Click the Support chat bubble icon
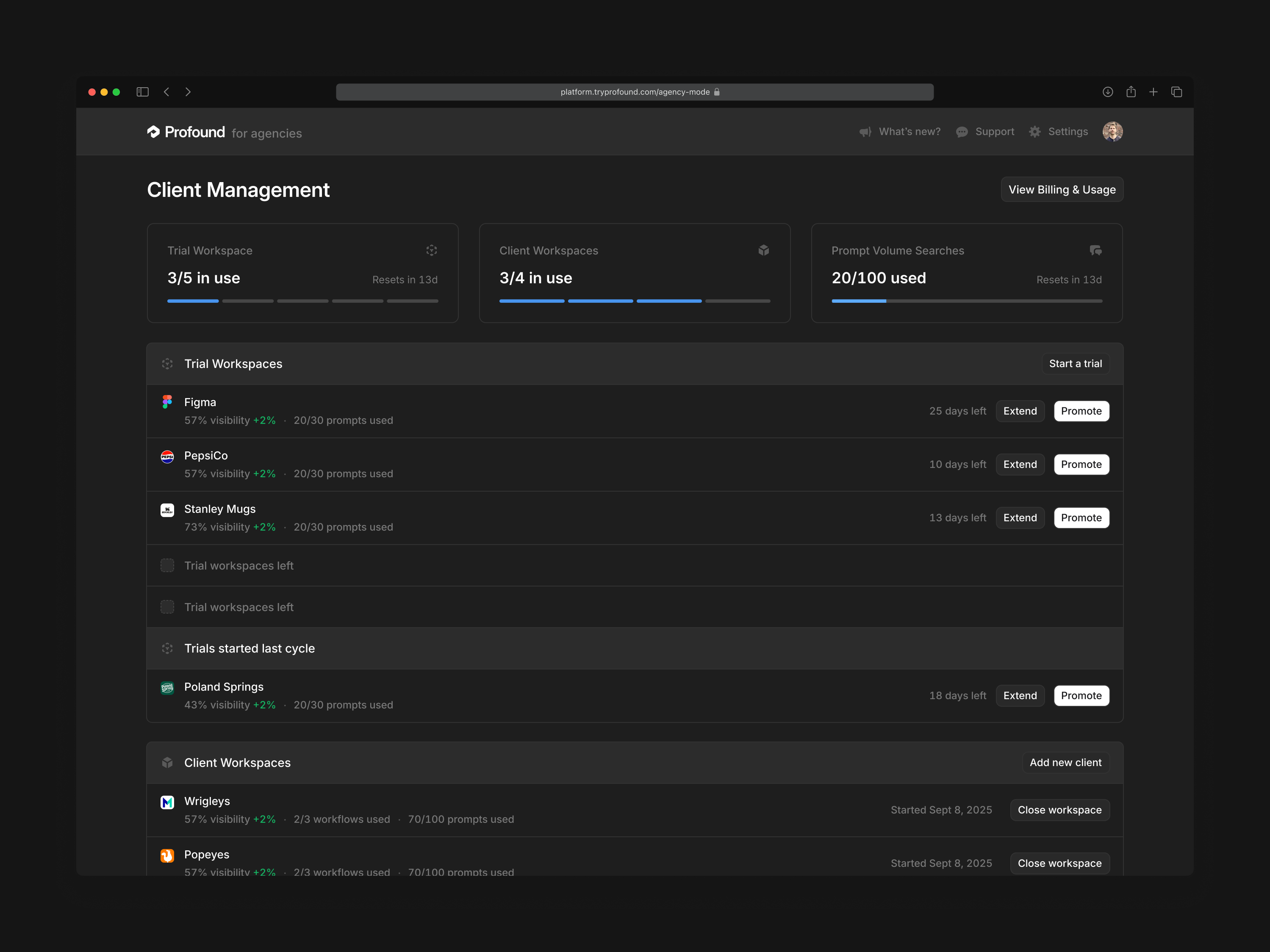The width and height of the screenshot is (1270, 952). tap(962, 132)
